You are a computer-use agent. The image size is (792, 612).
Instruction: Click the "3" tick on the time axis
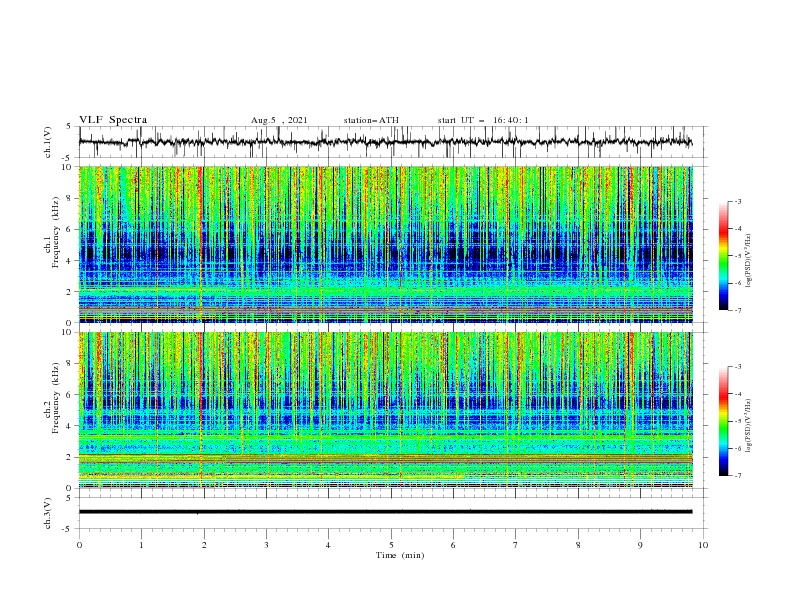tap(266, 545)
